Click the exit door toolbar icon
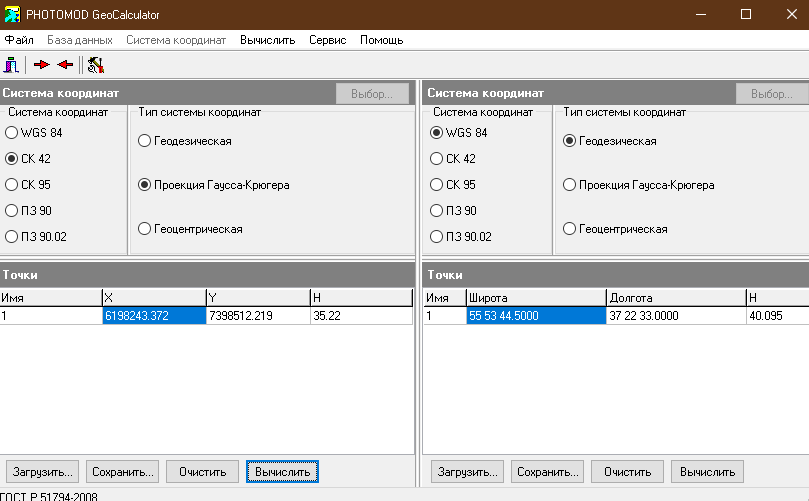The height and width of the screenshot is (501, 809). (11, 65)
